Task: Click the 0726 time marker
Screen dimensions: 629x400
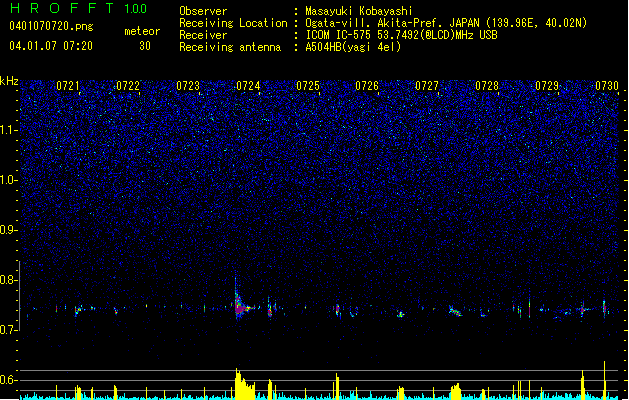Action: coord(367,86)
